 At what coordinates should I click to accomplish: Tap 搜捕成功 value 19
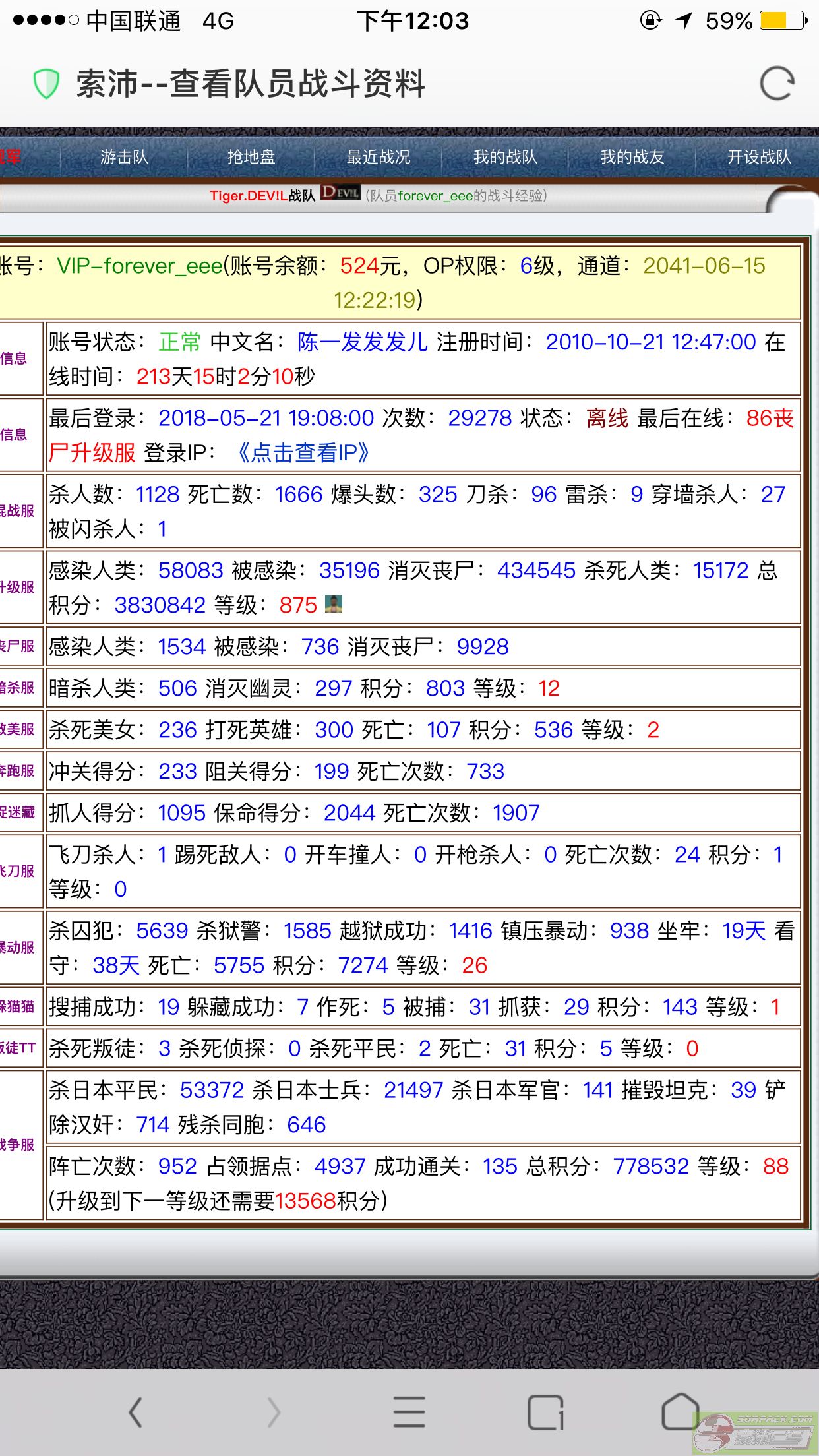[x=169, y=1006]
